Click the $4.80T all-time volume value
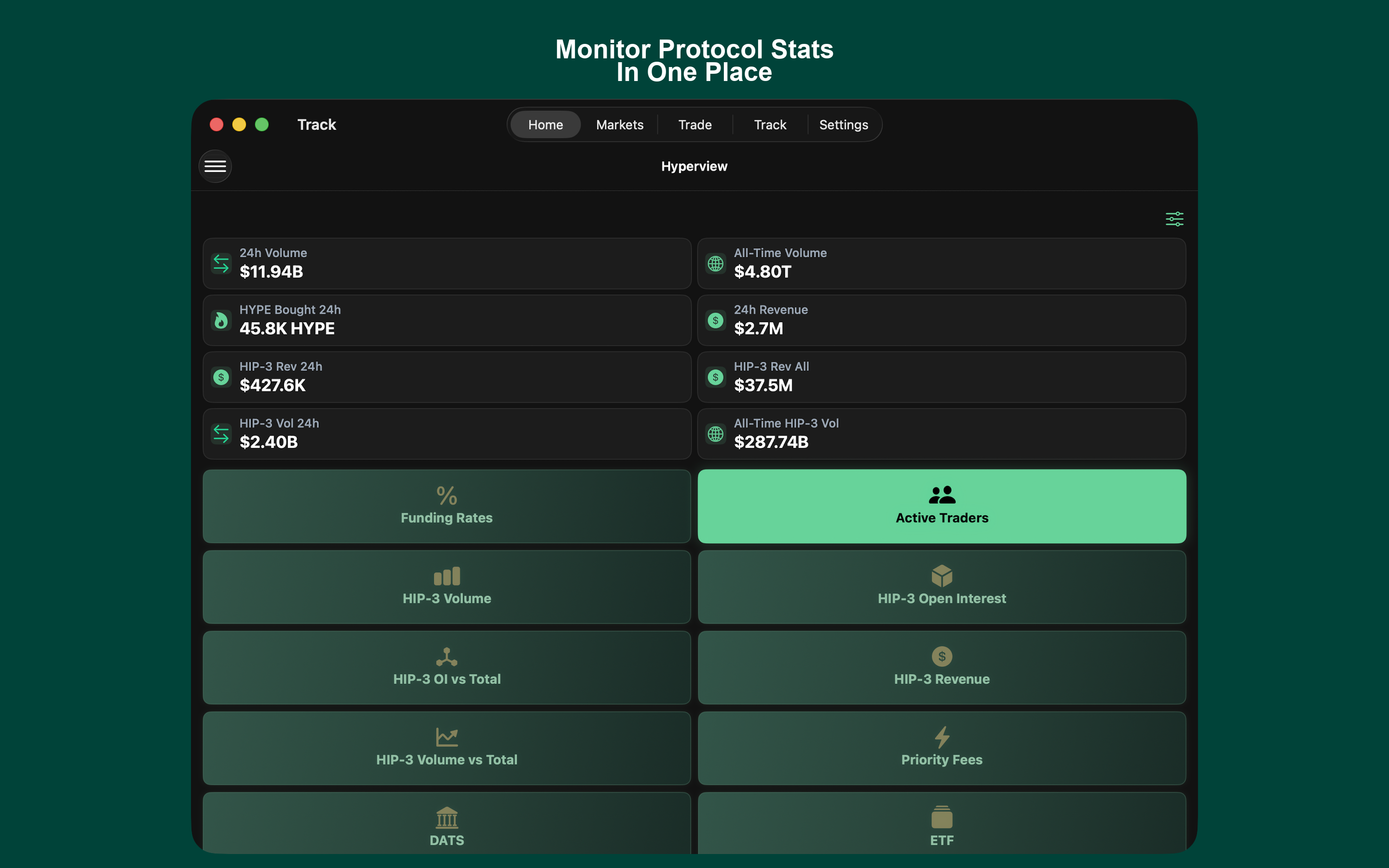The width and height of the screenshot is (1389, 868). 763,272
